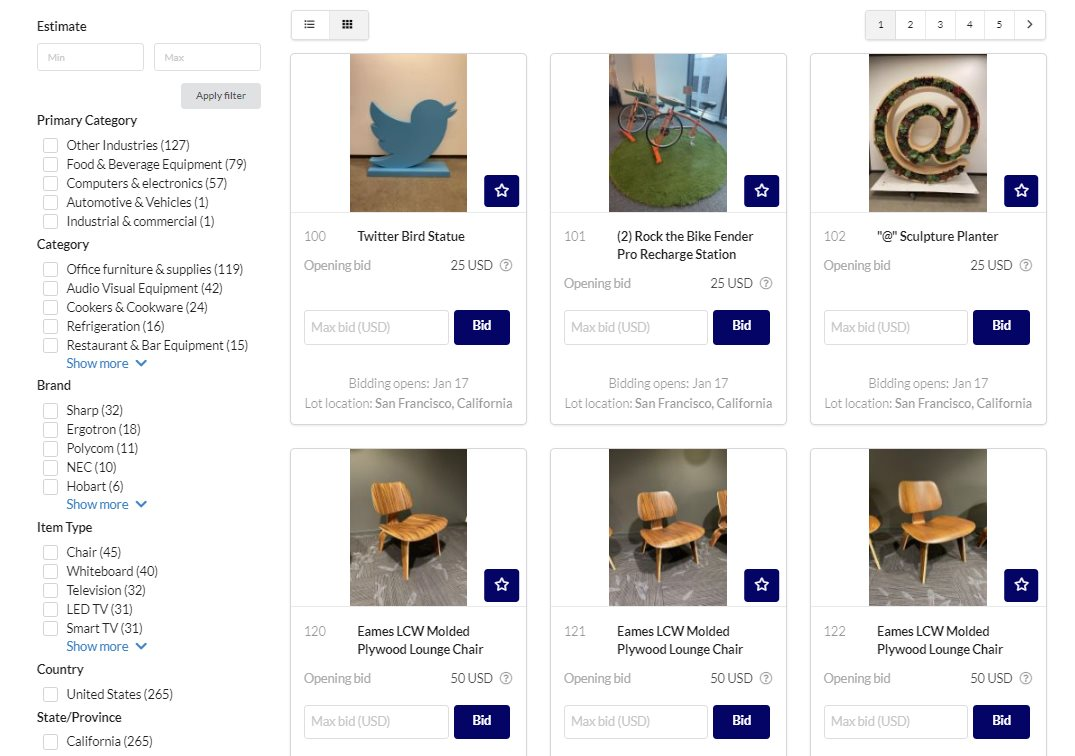
Task: Place bid on Twitter Bird Statue
Action: point(482,327)
